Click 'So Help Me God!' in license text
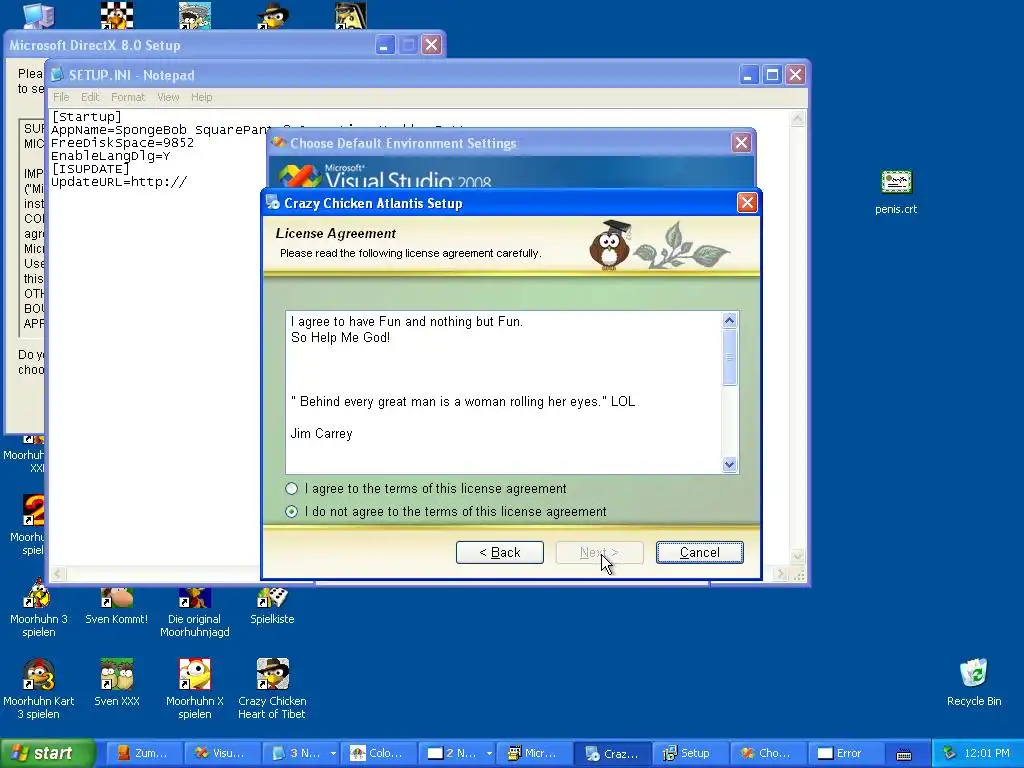The height and width of the screenshot is (768, 1024). (340, 338)
